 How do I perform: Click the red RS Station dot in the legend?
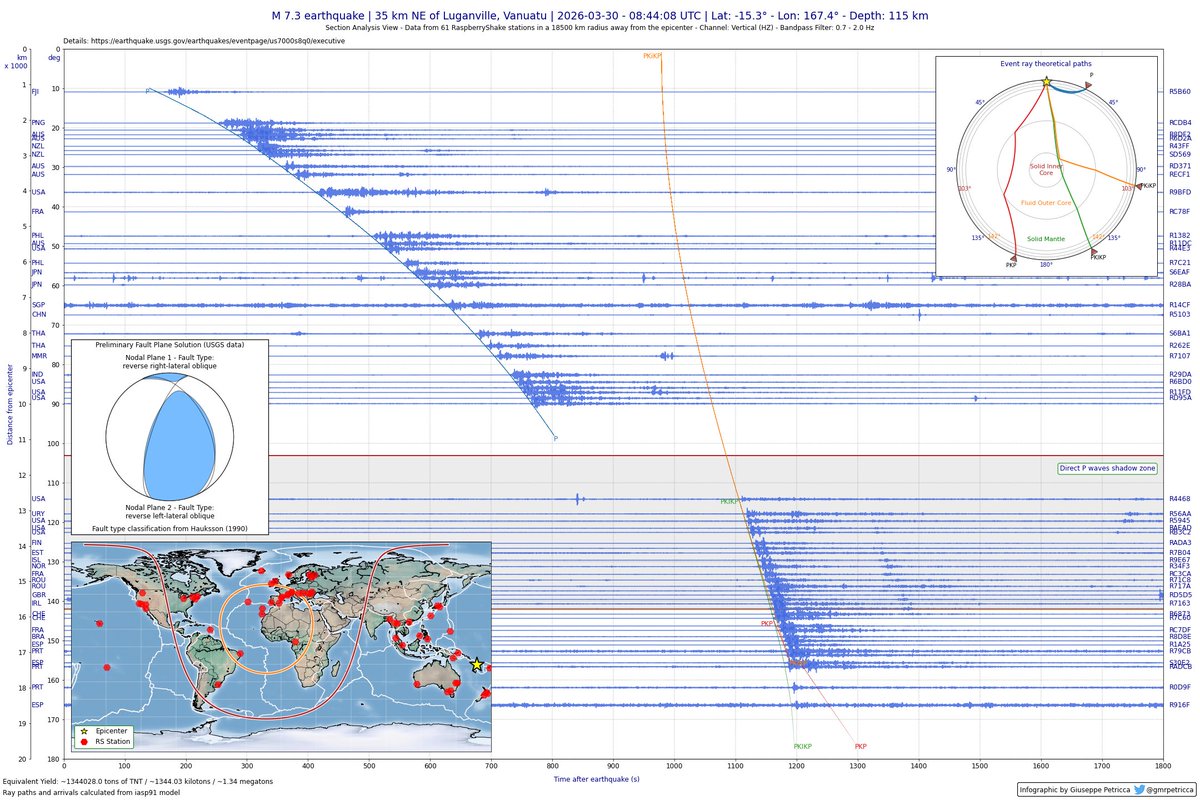84,742
